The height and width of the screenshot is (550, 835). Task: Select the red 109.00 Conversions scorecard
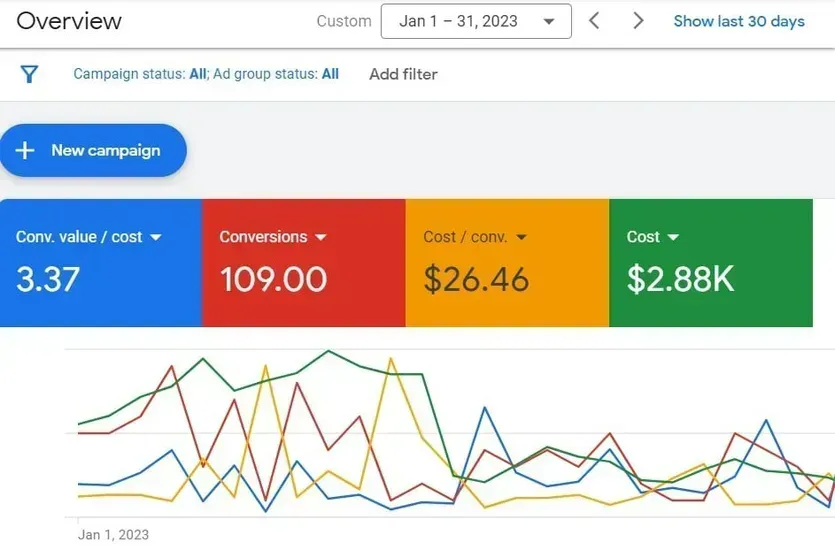304,263
